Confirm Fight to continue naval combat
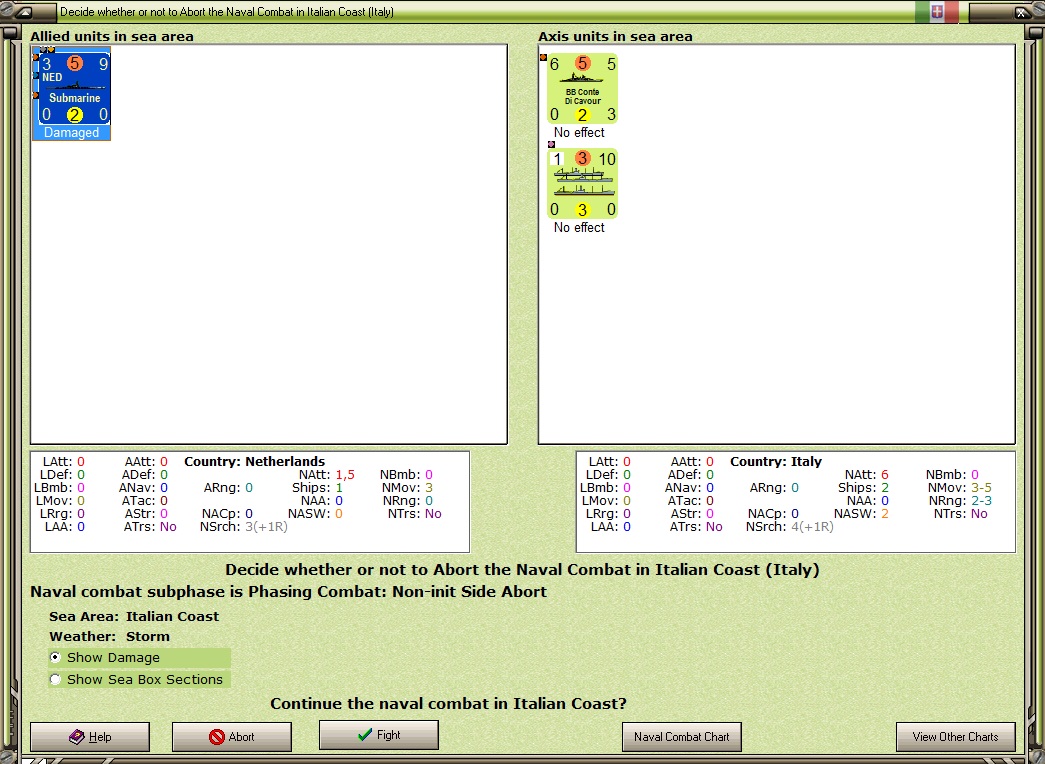 (379, 735)
